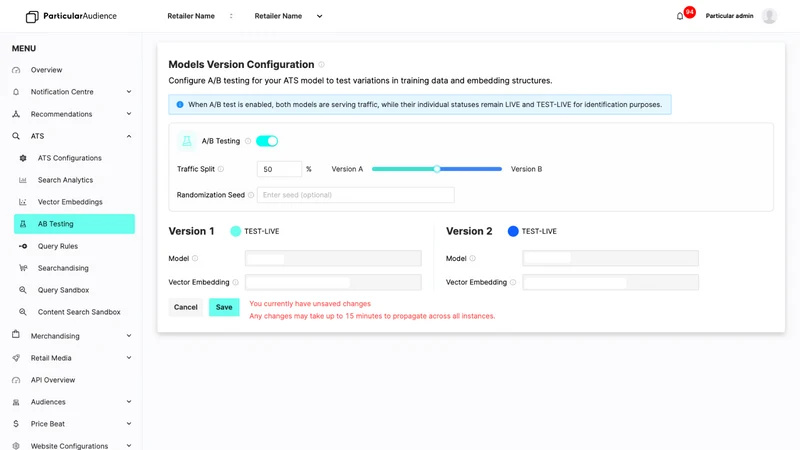Click info icon next to Randomization Seed
The width and height of the screenshot is (800, 450).
click(251, 195)
